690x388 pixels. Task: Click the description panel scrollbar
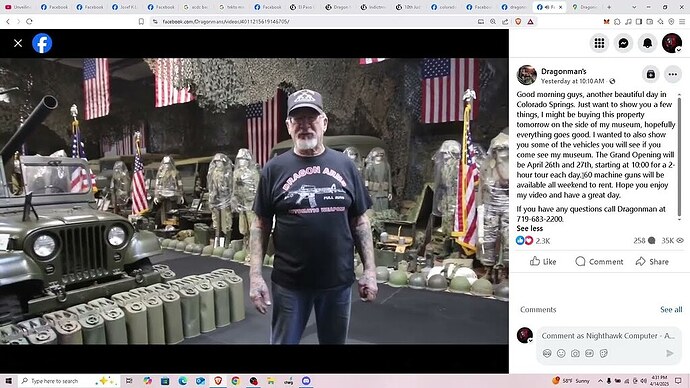click(679, 156)
